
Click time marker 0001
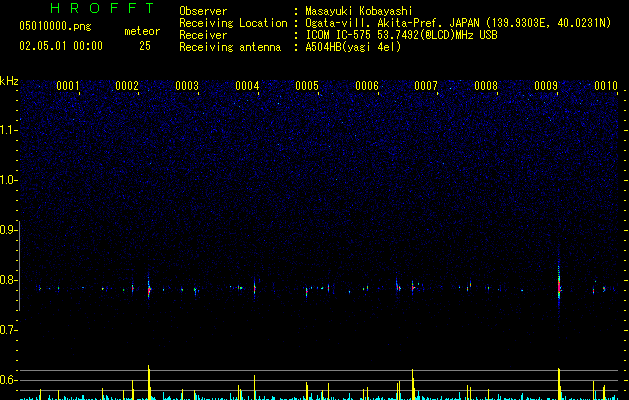point(68,86)
